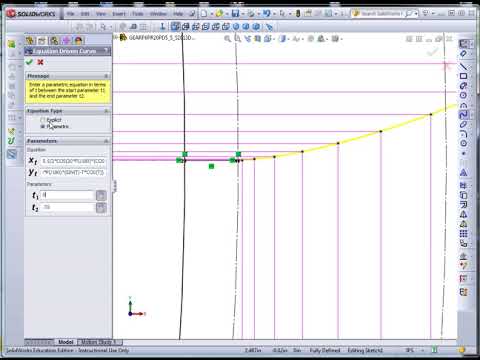Open the Model tab

click(x=66, y=342)
